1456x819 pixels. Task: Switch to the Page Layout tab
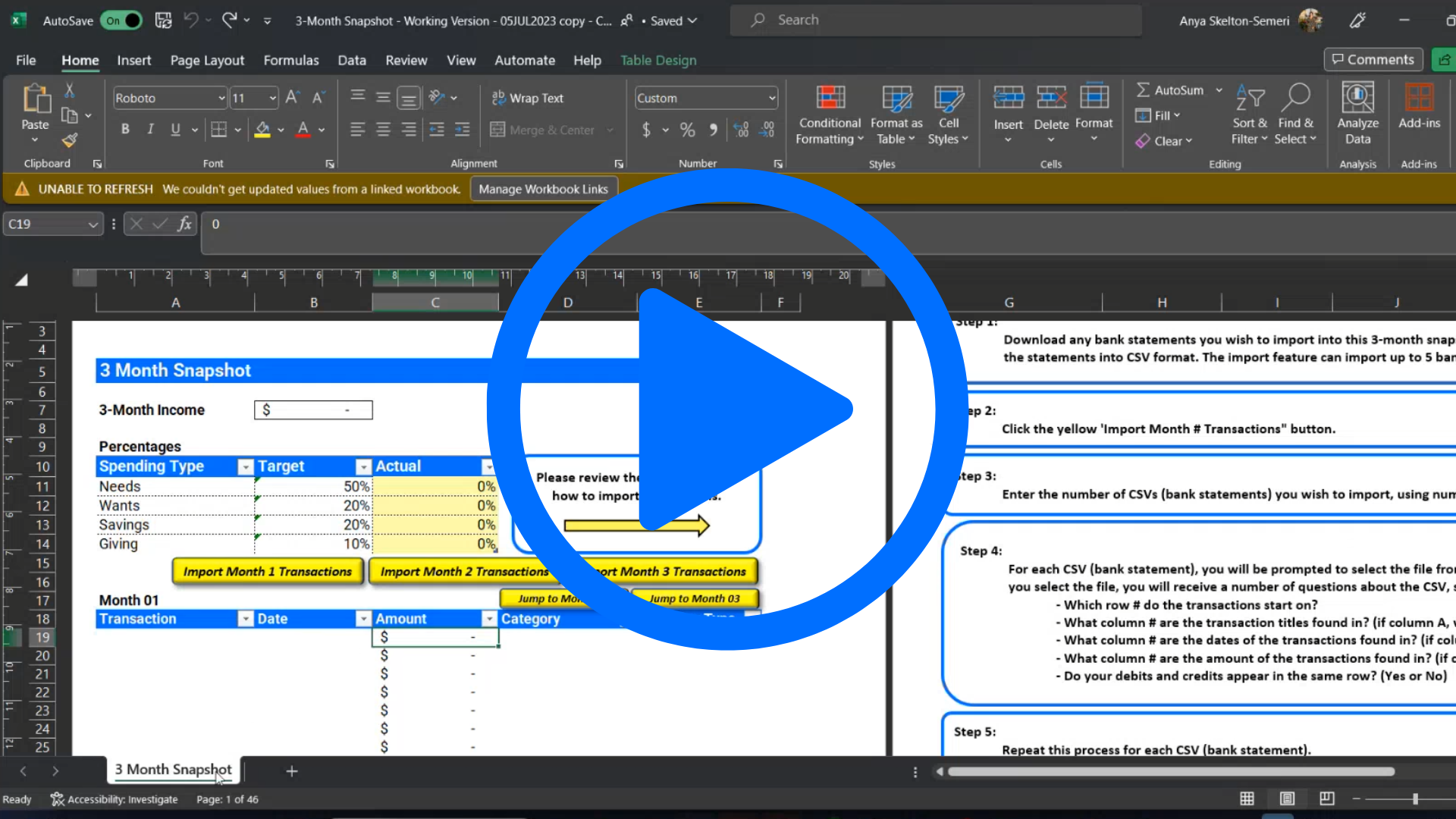(x=207, y=60)
